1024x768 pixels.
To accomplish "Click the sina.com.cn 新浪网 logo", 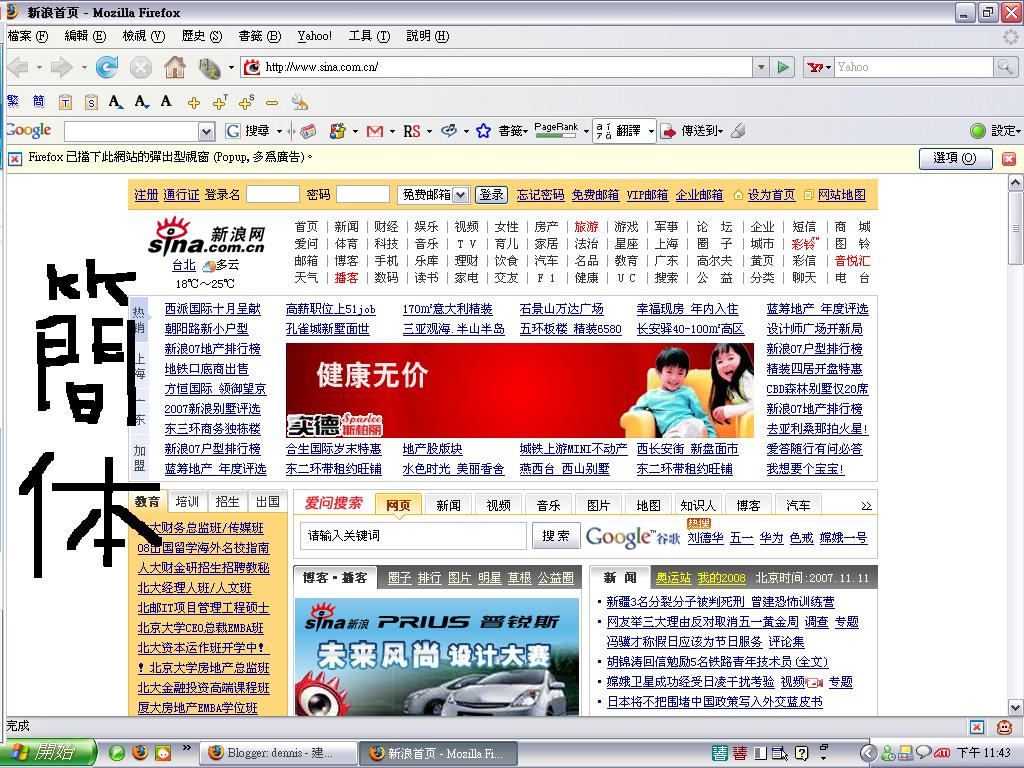I will pyautogui.click(x=206, y=236).
